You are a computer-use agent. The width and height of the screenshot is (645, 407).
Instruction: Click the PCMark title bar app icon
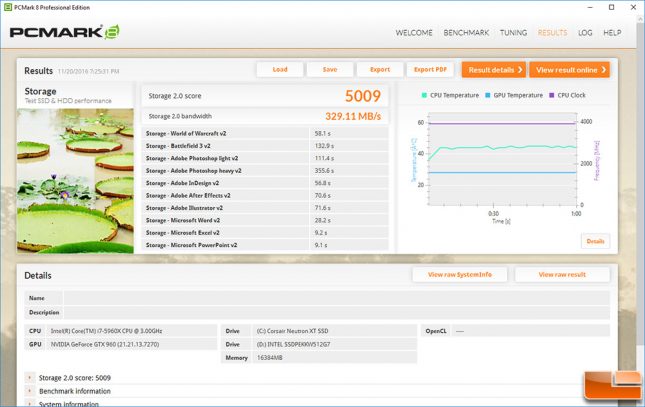point(7,7)
